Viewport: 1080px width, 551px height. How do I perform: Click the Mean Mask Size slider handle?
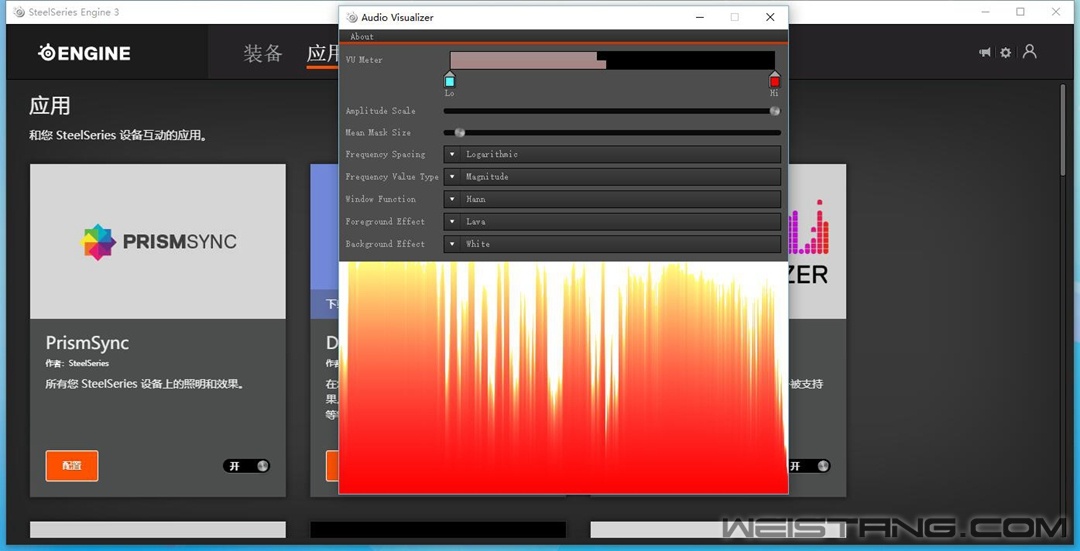click(x=459, y=132)
